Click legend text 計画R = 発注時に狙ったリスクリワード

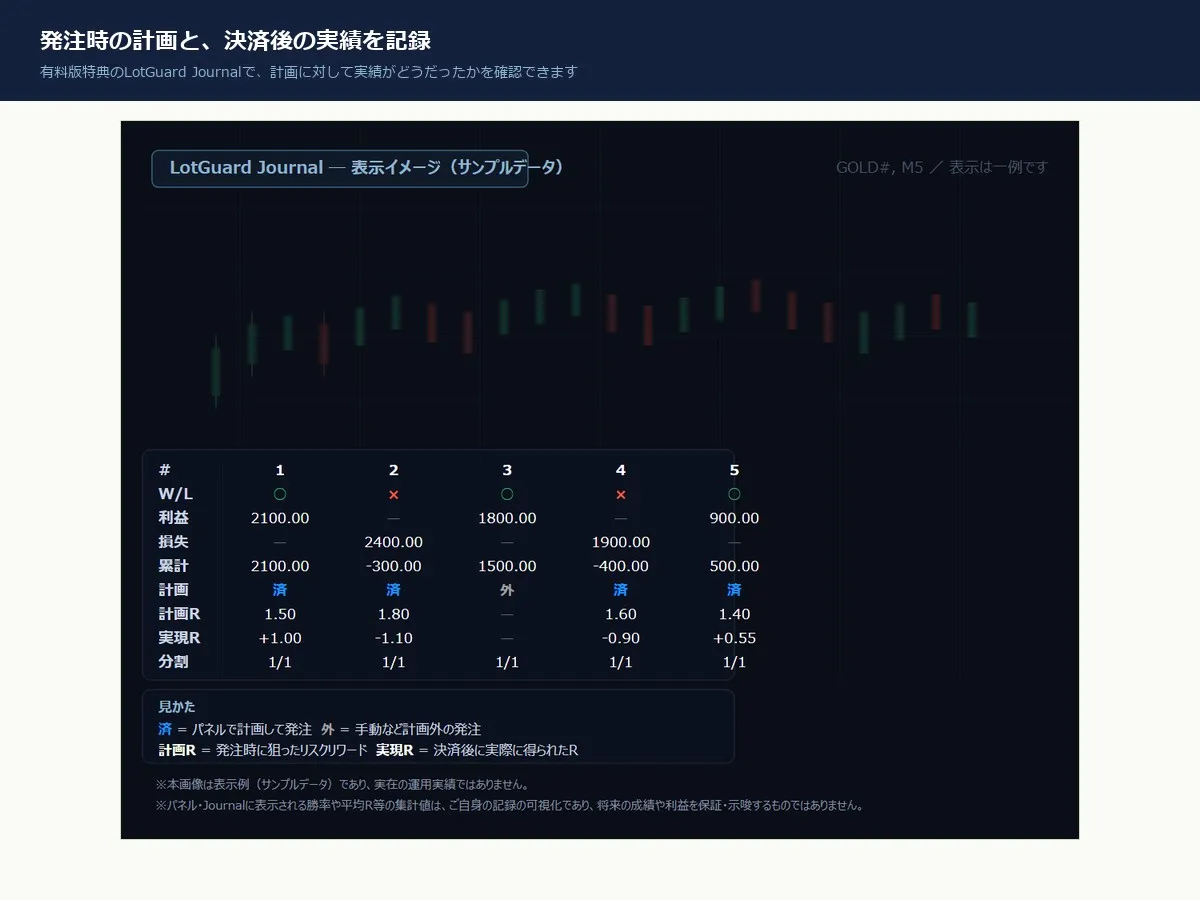[263, 749]
